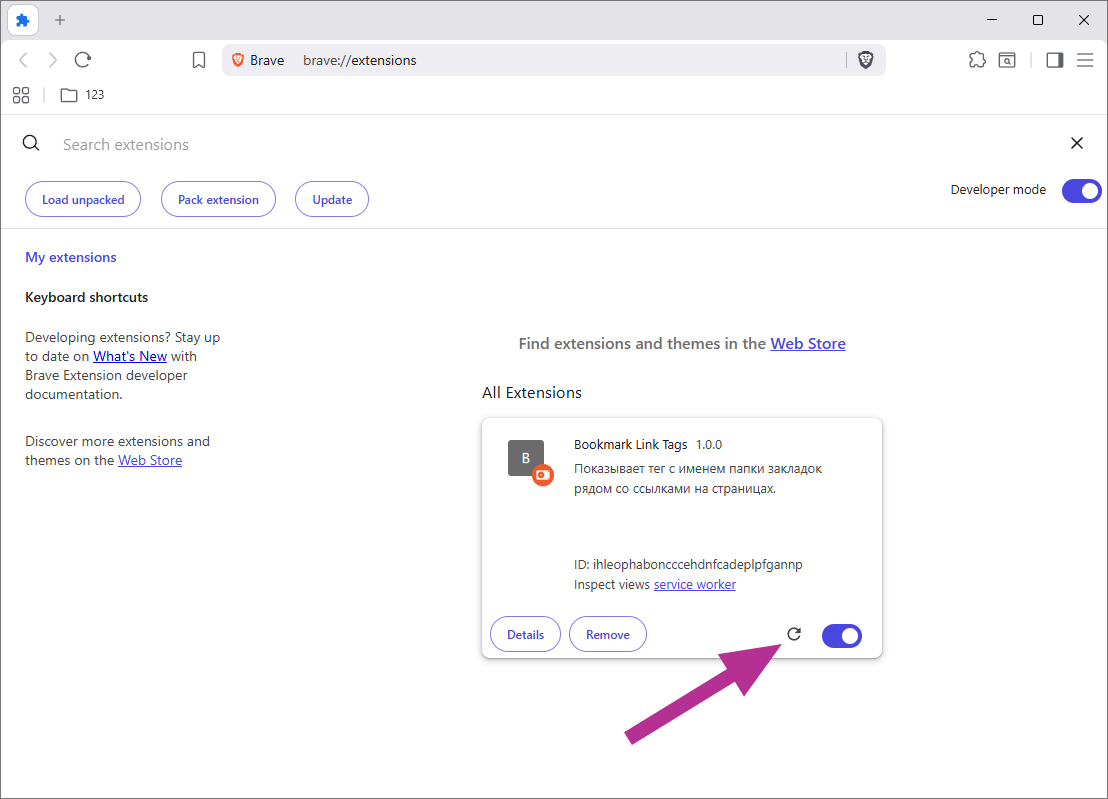1108x799 pixels.
Task: Turn off Bookmark Link Tags extension
Action: coord(841,635)
